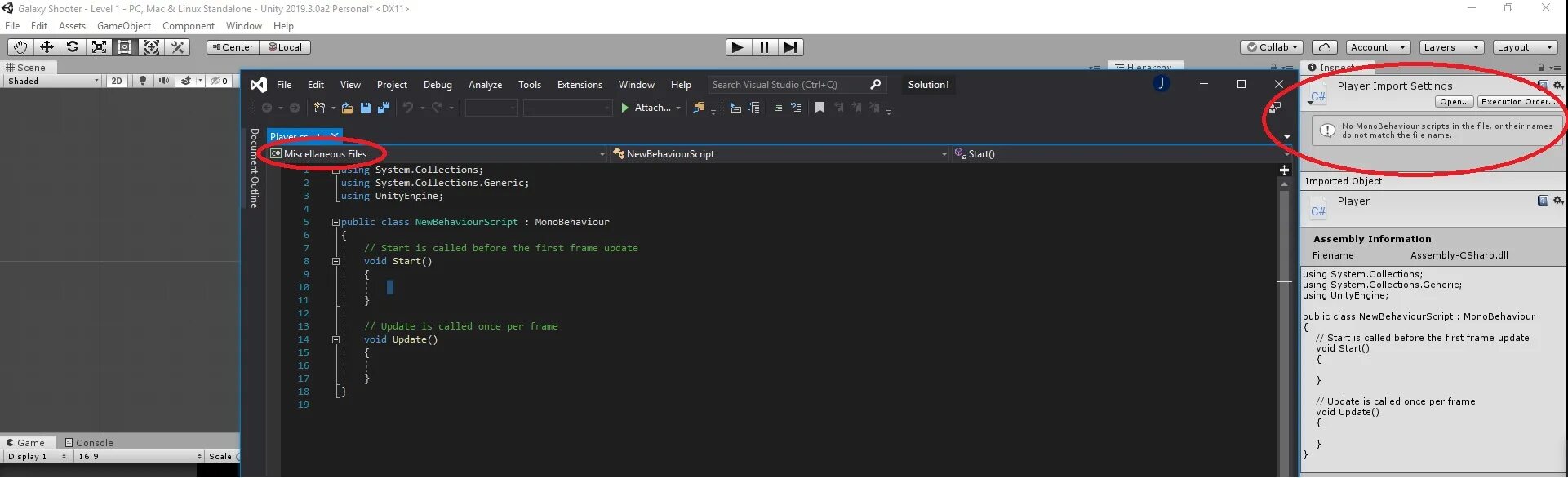Screen dimensions: 1568x478
Task: Click comment out selection icon
Action: [x=778, y=108]
